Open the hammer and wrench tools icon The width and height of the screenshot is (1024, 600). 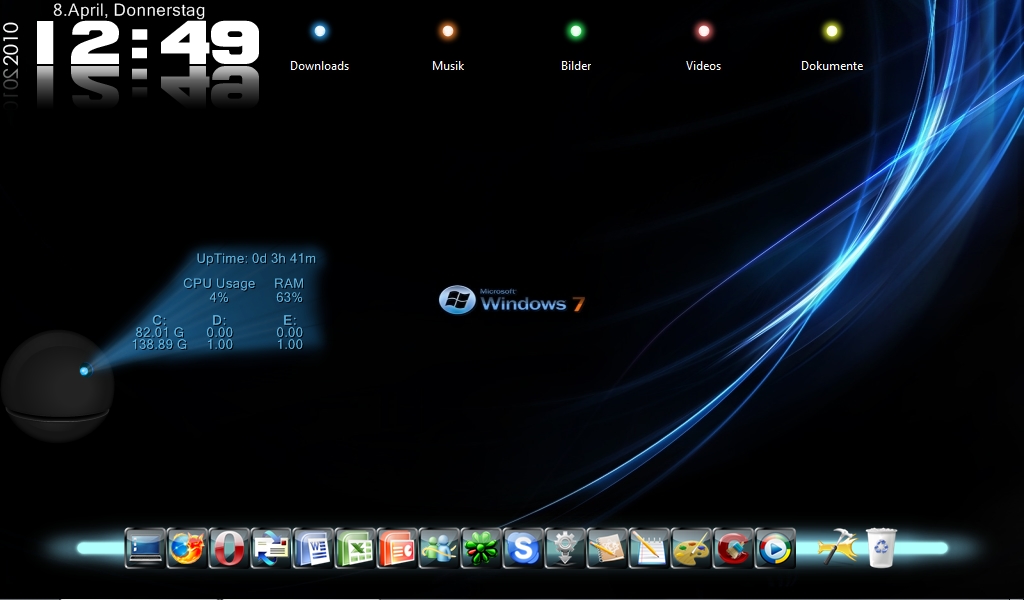(837, 547)
